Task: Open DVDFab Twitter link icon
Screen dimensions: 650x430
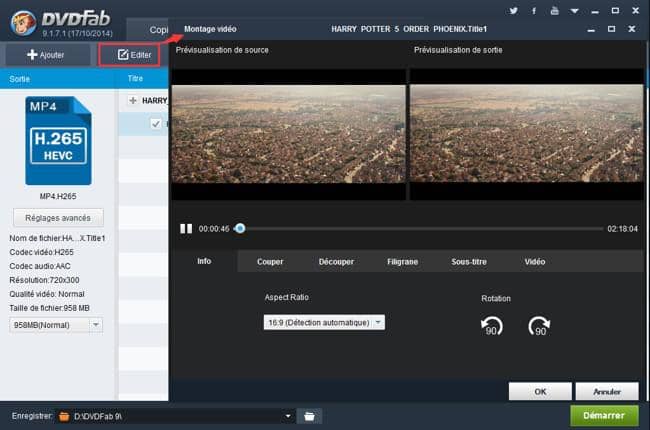Action: 513,11
